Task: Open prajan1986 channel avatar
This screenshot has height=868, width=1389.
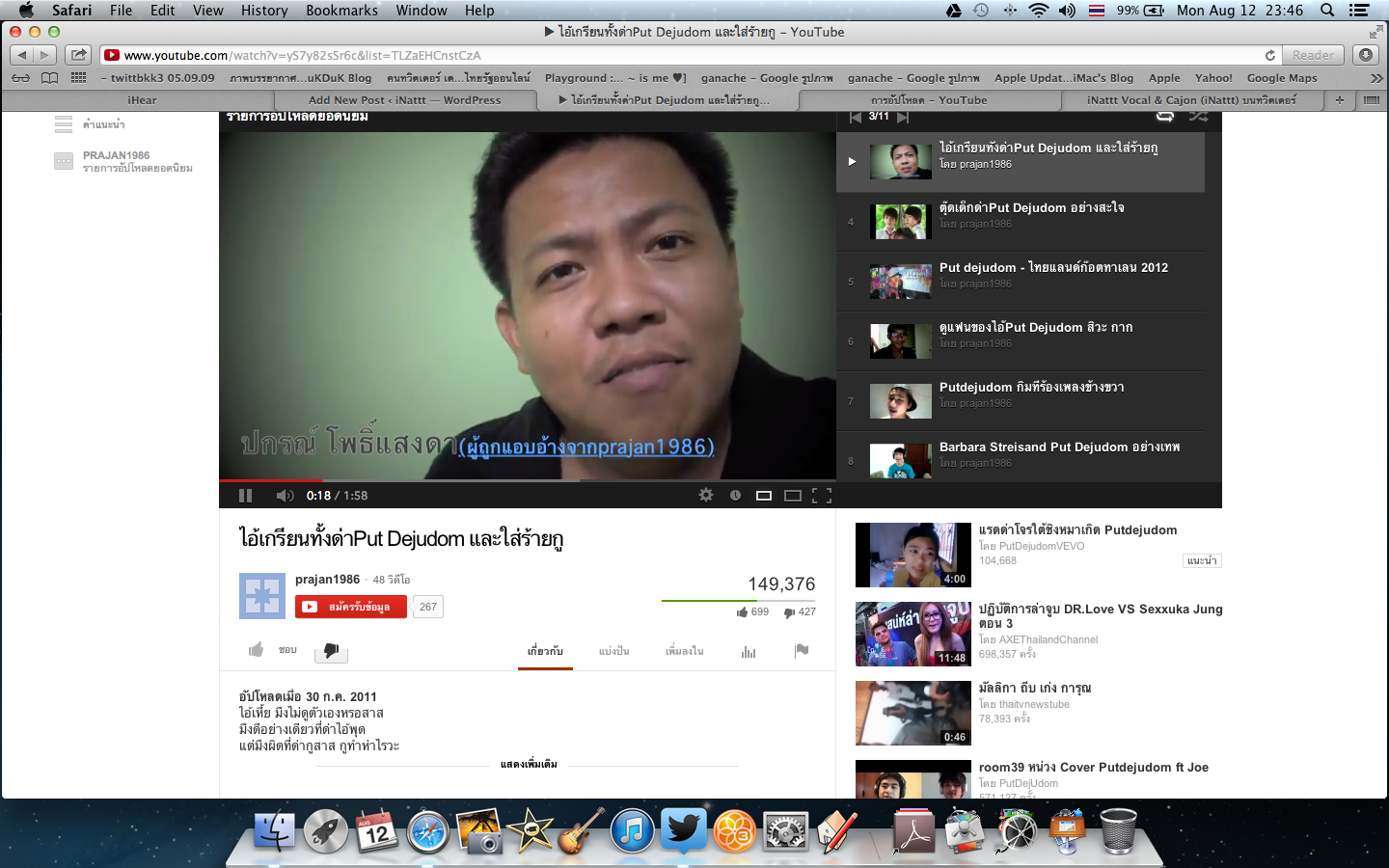Action: 262,596
